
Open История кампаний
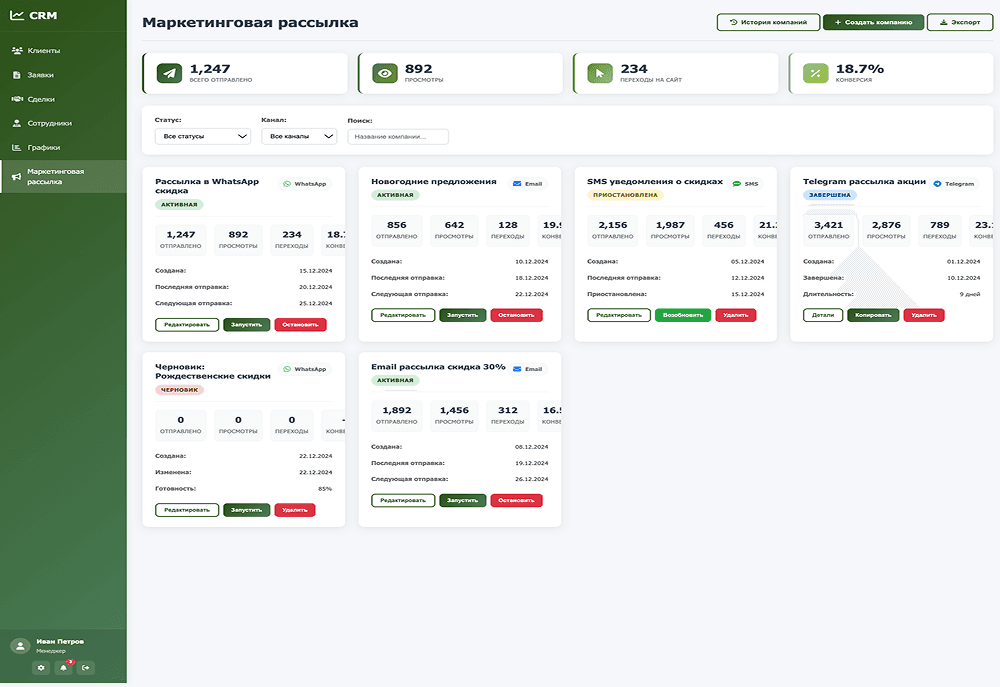coord(768,22)
